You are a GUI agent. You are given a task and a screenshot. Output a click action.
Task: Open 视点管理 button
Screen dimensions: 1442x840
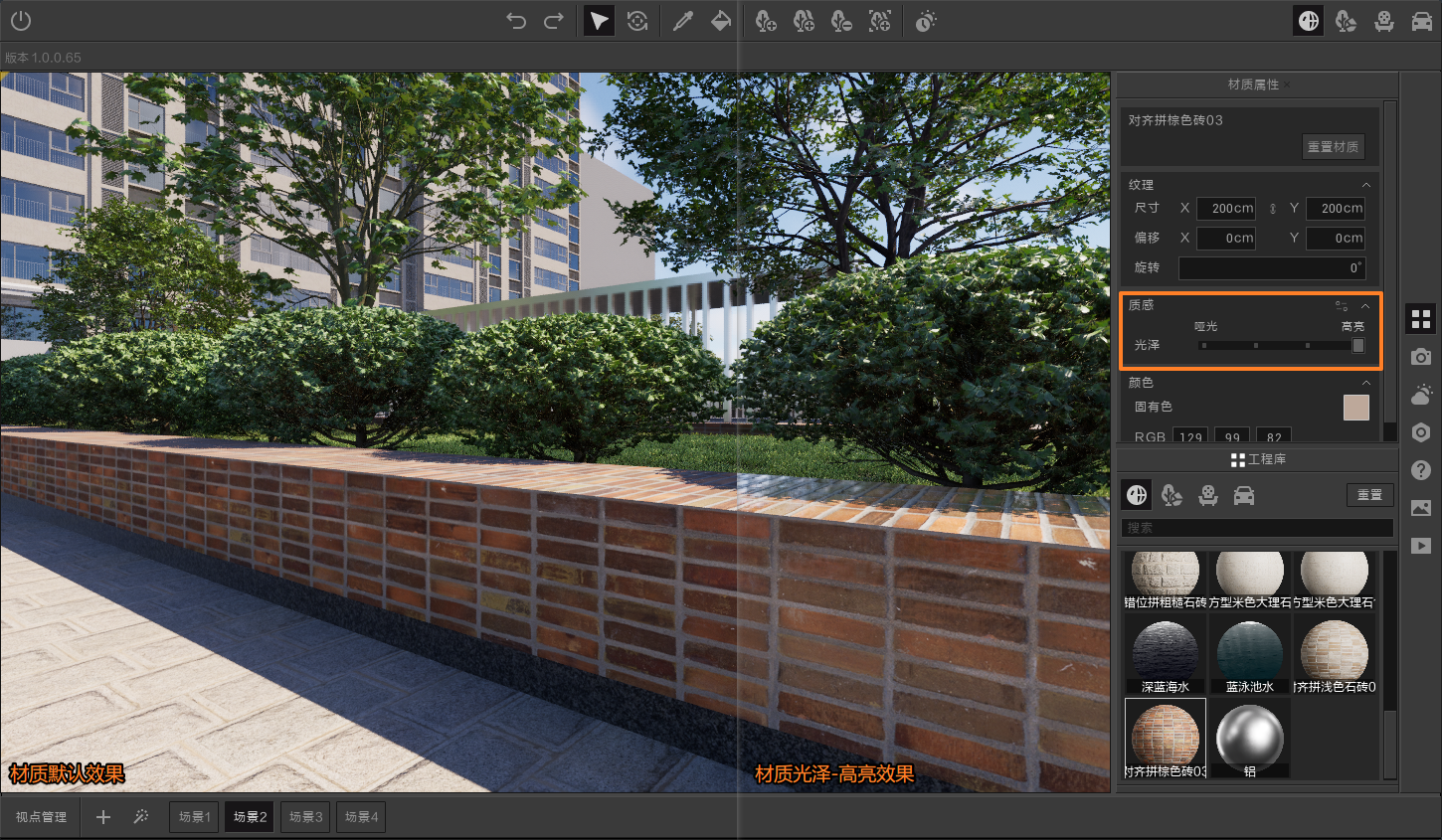[x=41, y=817]
